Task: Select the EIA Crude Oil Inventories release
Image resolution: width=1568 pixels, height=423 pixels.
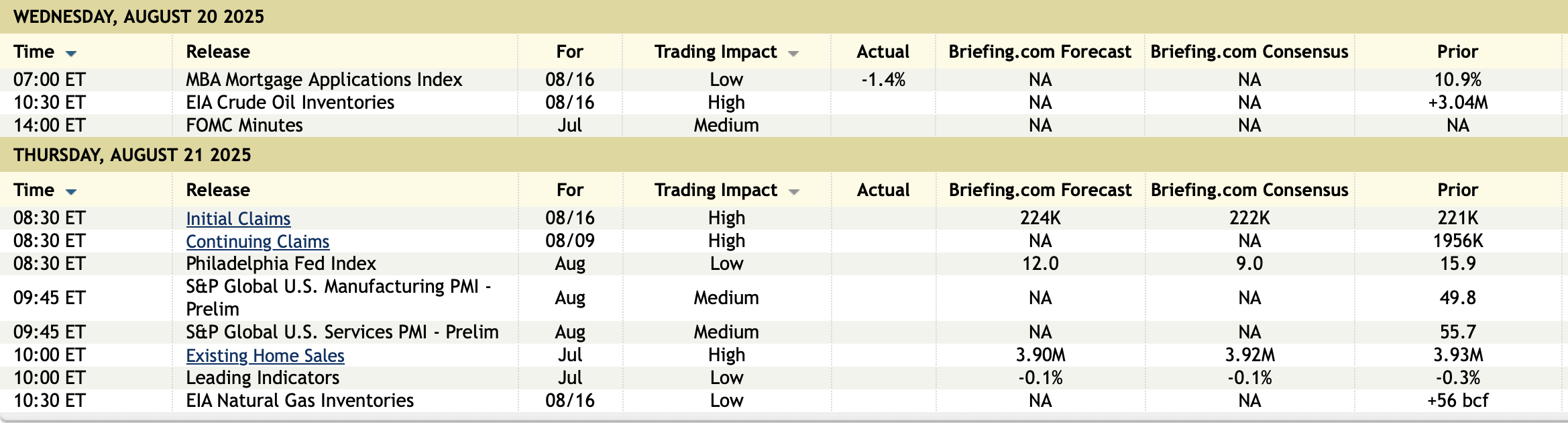Action: [x=290, y=103]
